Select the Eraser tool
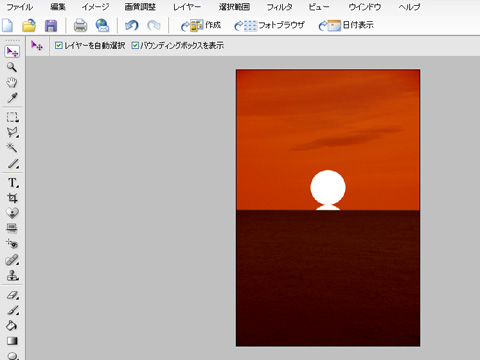 pyautogui.click(x=12, y=295)
